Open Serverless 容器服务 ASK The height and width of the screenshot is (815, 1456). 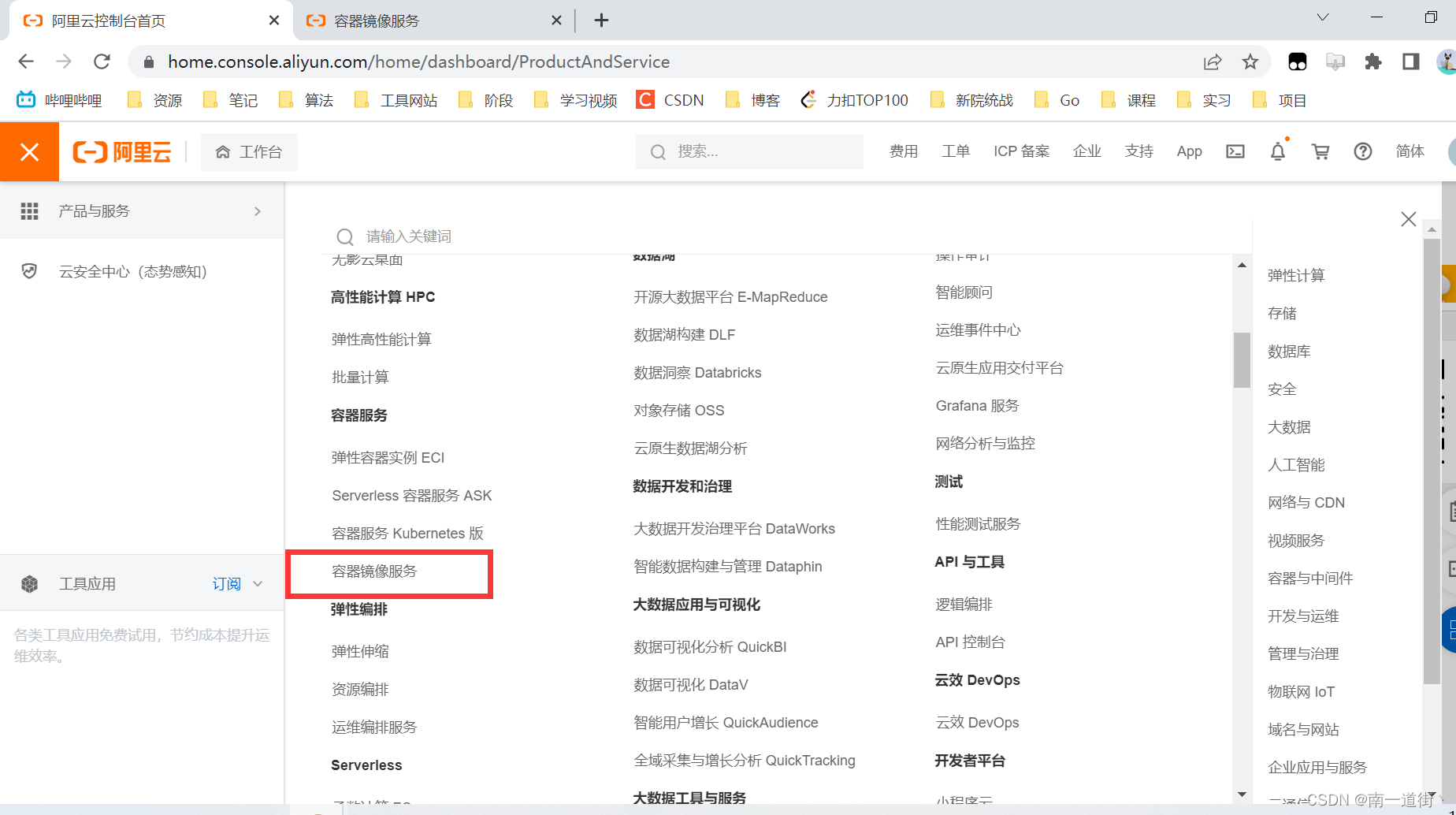click(x=411, y=496)
